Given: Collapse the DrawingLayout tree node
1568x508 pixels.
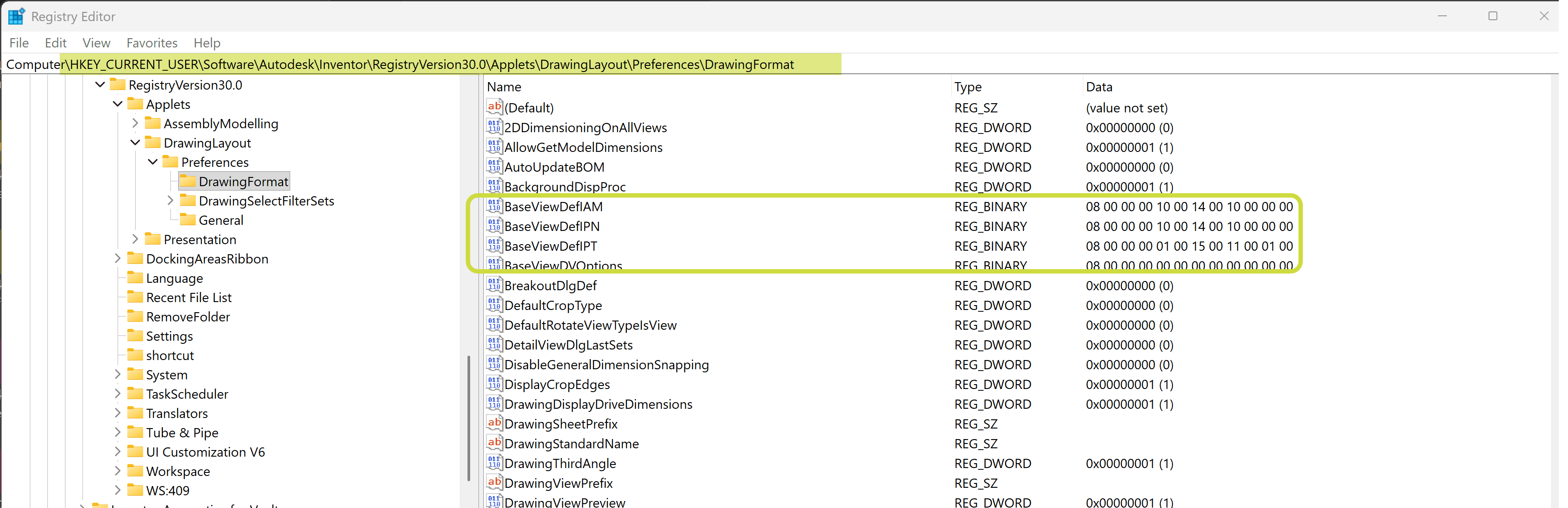Looking at the screenshot, I should point(135,143).
